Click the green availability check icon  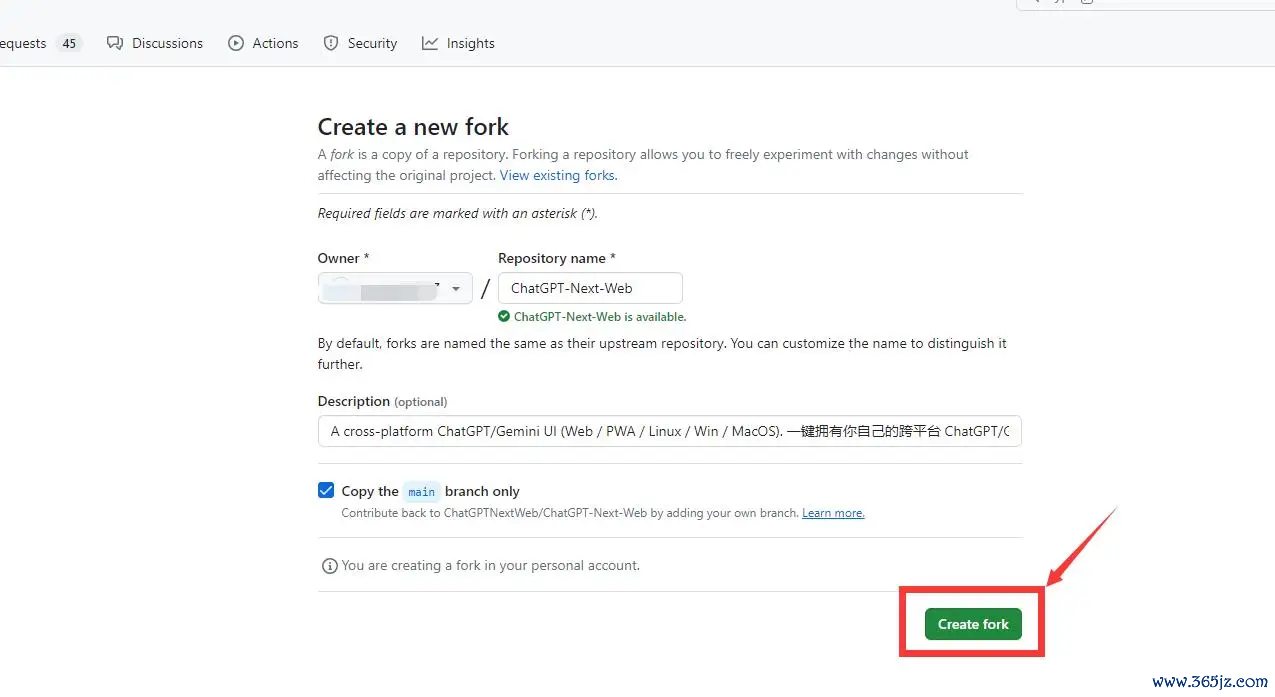point(504,316)
